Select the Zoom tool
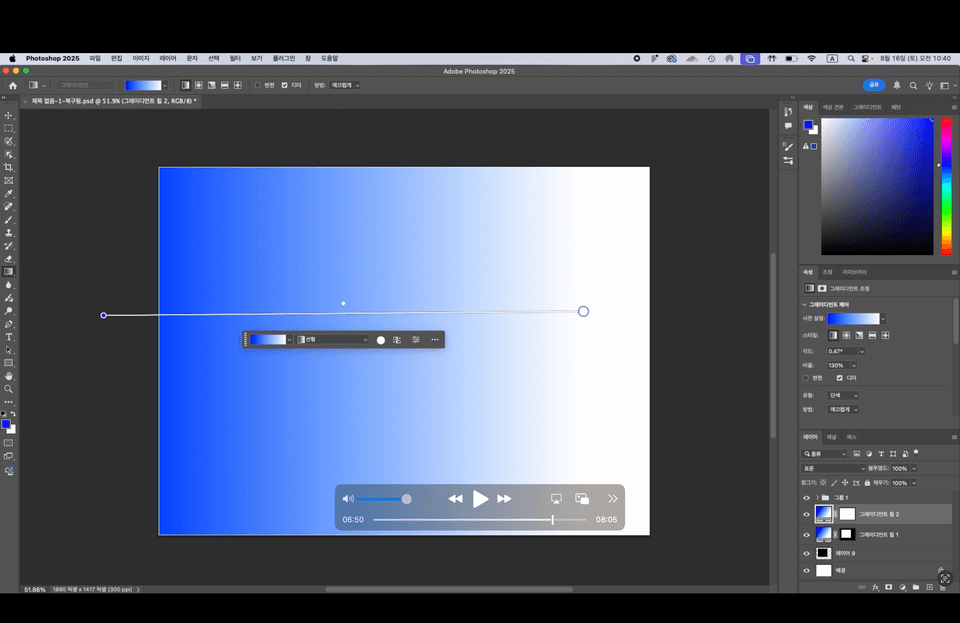Image resolution: width=960 pixels, height=623 pixels. click(x=9, y=389)
